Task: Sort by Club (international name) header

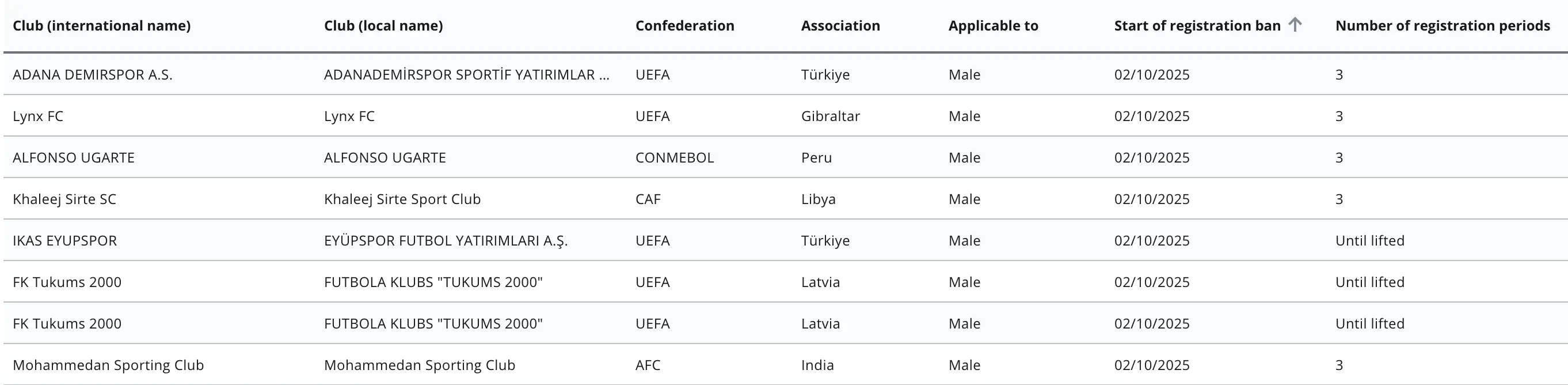Action: point(101,25)
